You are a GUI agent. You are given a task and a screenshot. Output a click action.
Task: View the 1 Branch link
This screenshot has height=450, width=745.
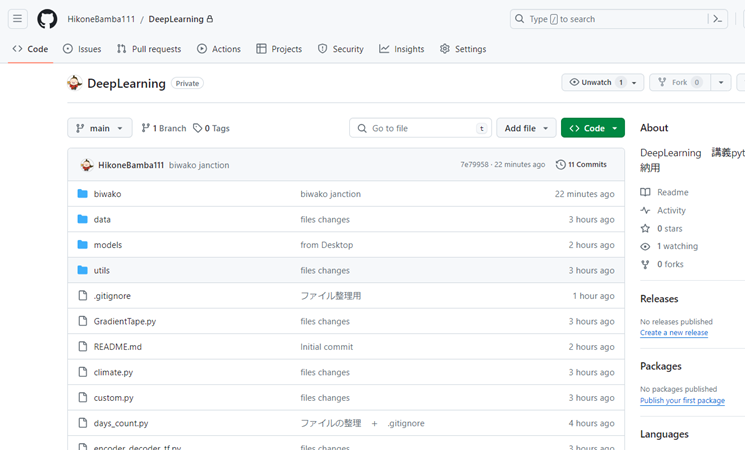coord(163,128)
